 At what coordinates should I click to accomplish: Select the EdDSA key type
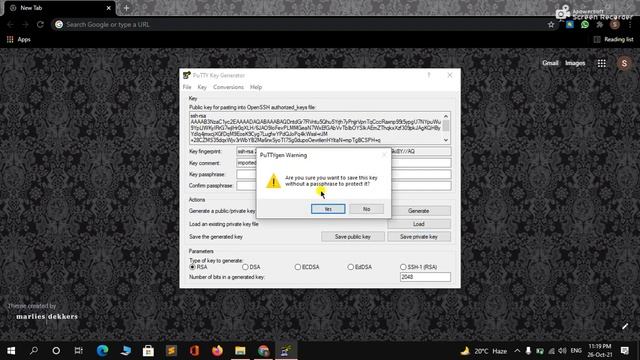coord(360,267)
